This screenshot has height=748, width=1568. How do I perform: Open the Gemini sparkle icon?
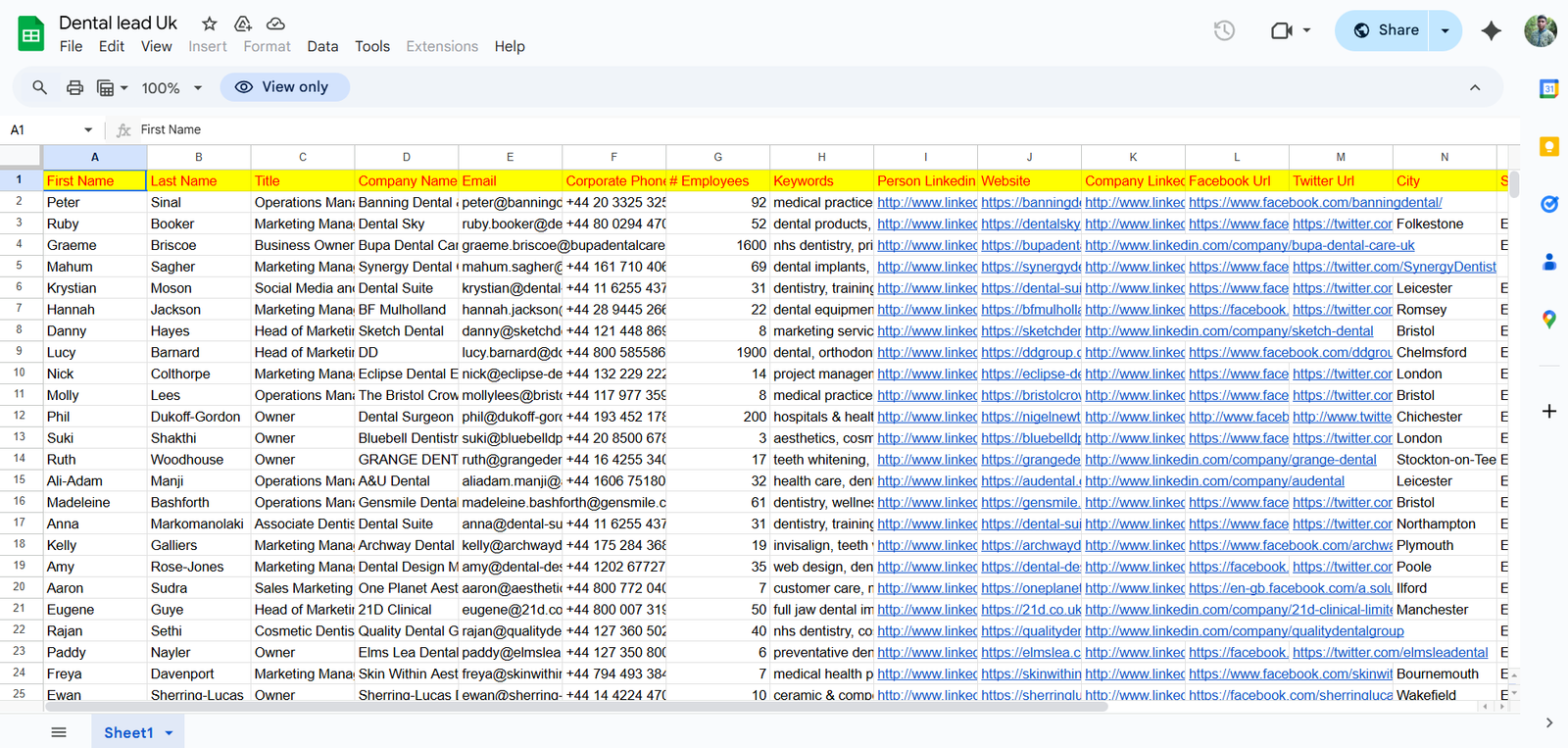pos(1491,30)
